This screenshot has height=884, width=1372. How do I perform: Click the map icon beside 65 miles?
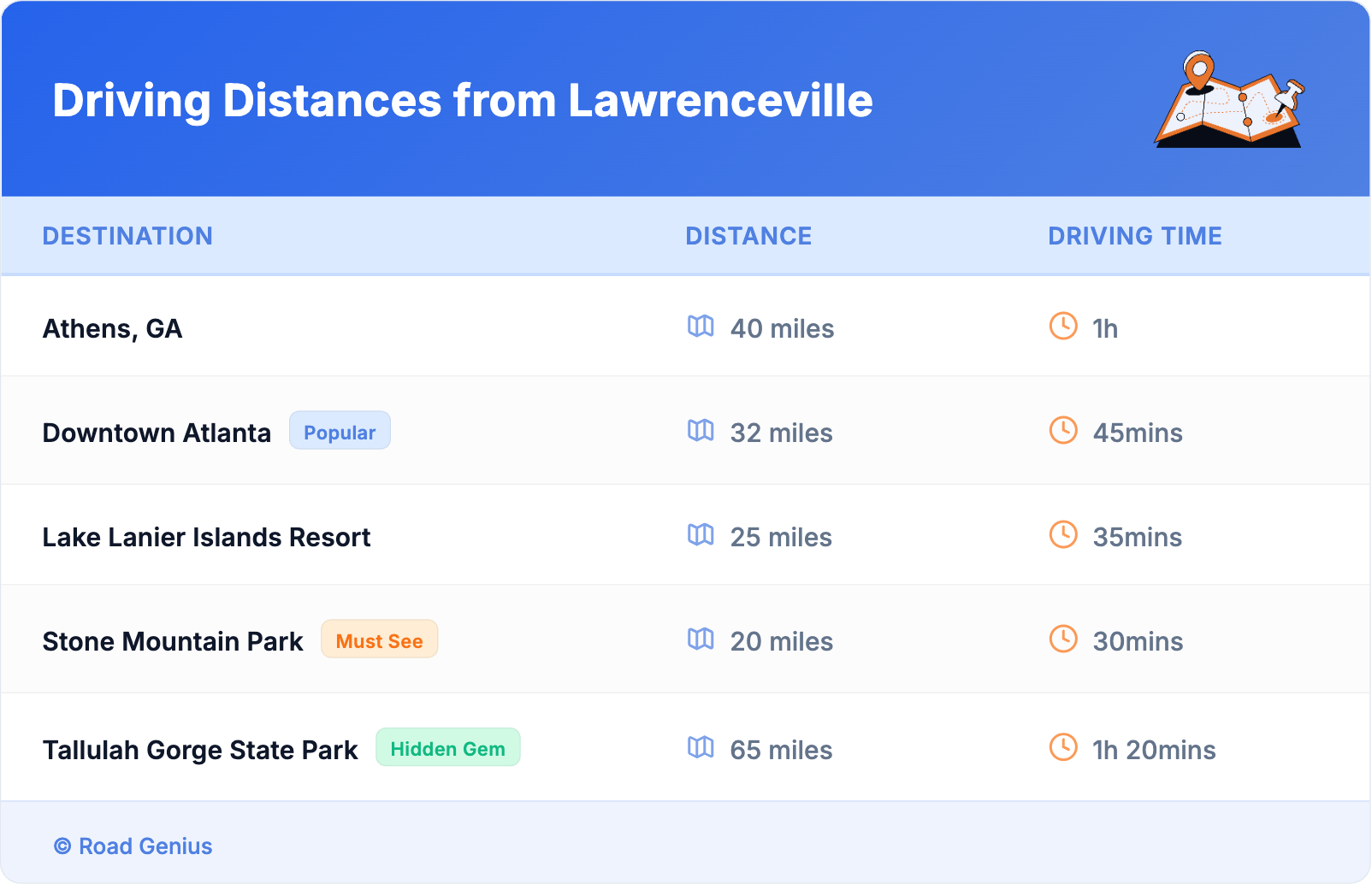point(701,748)
